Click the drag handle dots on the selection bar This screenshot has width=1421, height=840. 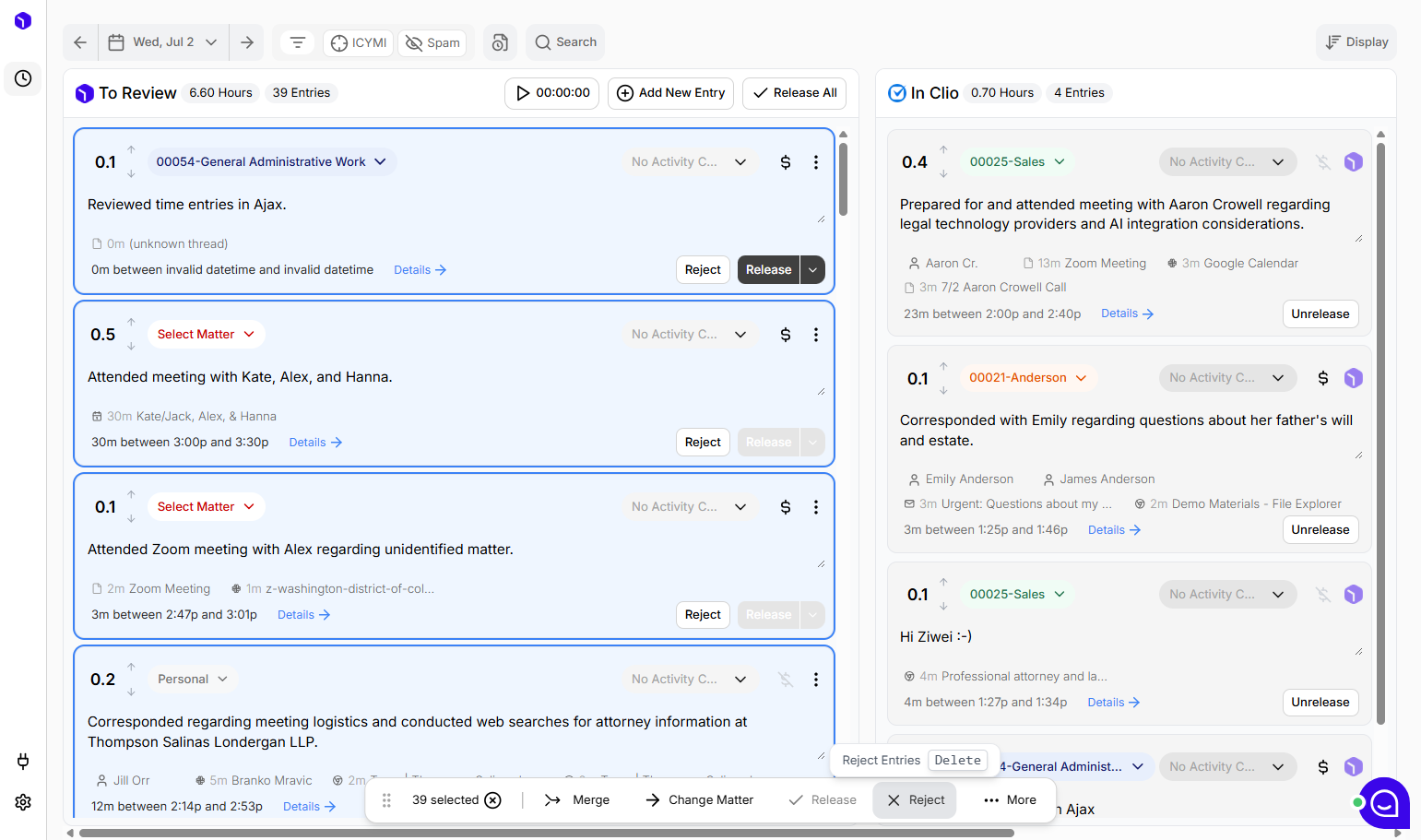click(x=386, y=800)
